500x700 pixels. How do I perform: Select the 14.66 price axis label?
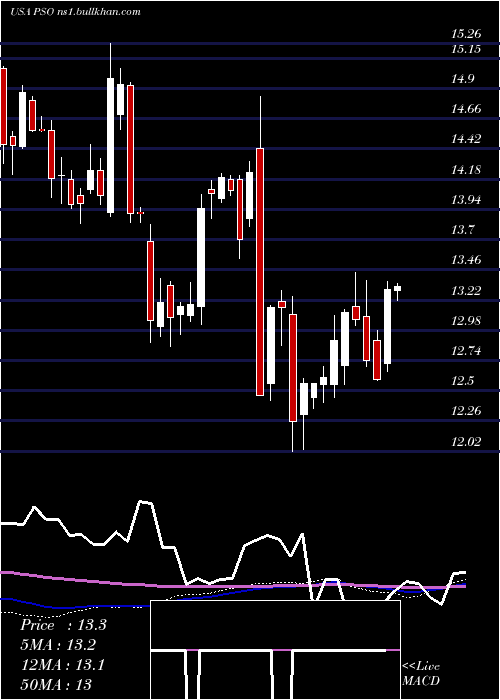click(466, 108)
